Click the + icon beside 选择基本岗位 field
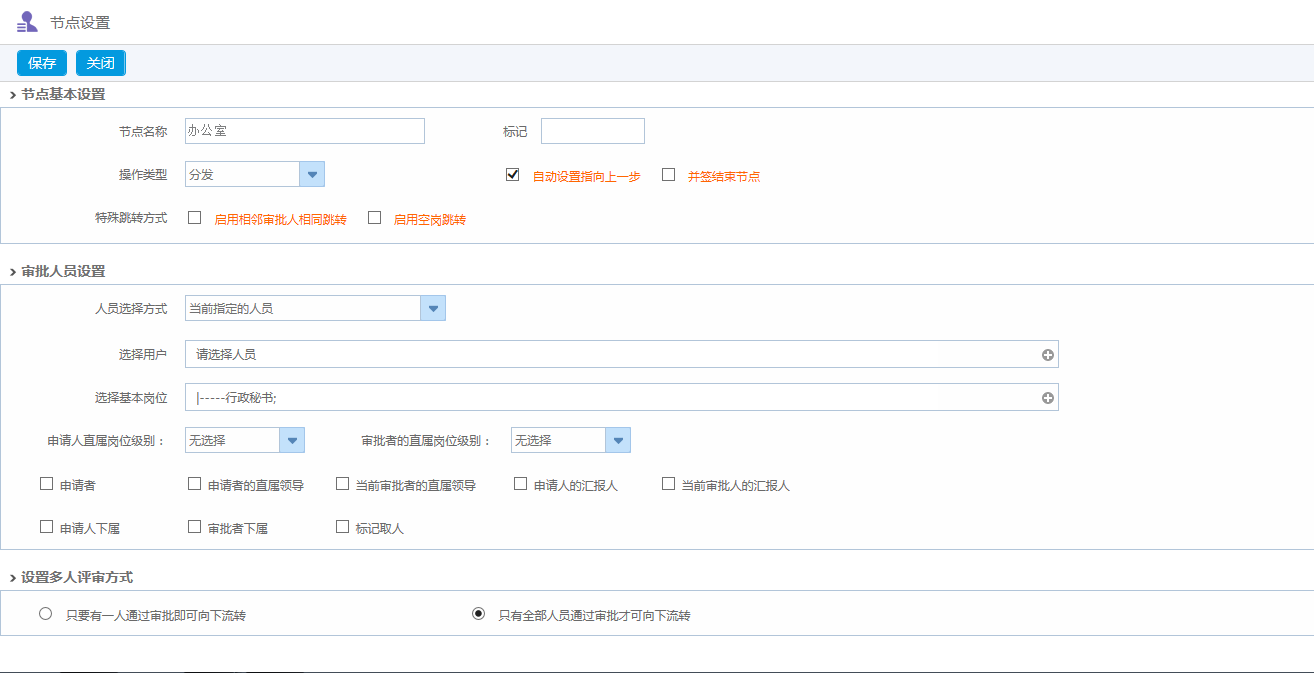The width and height of the screenshot is (1314, 673). coord(1047,397)
